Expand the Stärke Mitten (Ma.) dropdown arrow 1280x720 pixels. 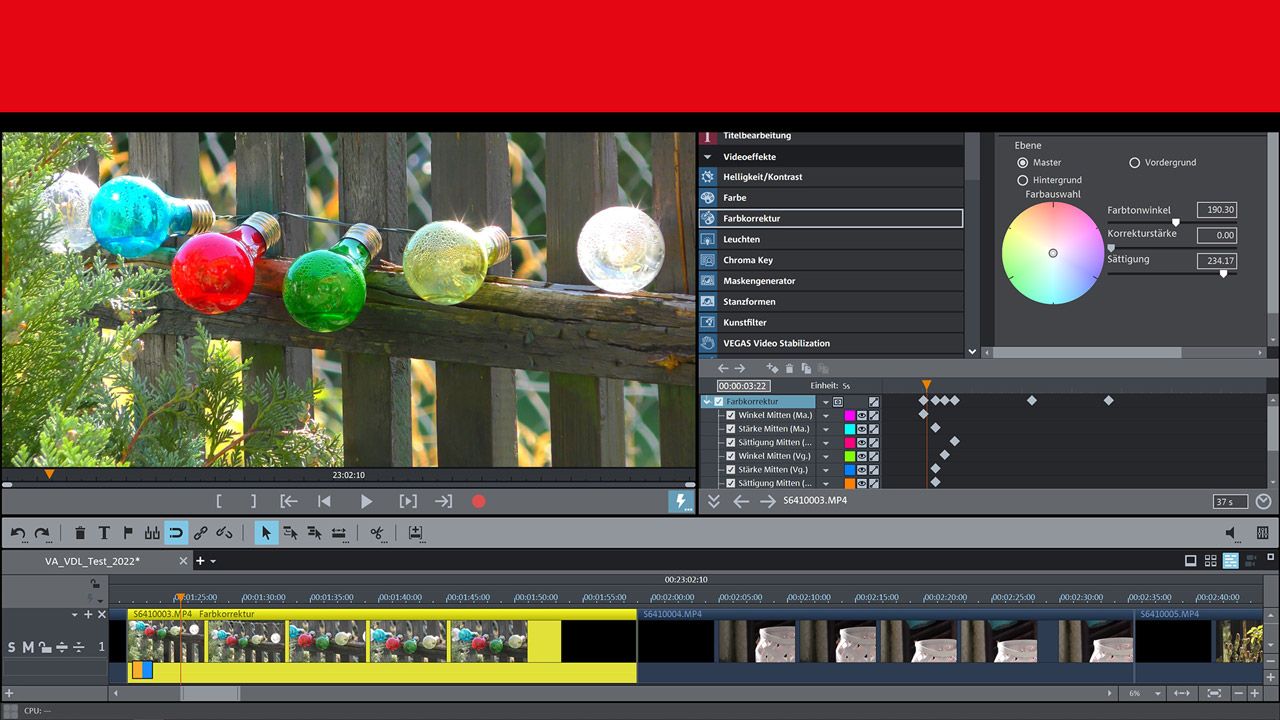(x=826, y=429)
